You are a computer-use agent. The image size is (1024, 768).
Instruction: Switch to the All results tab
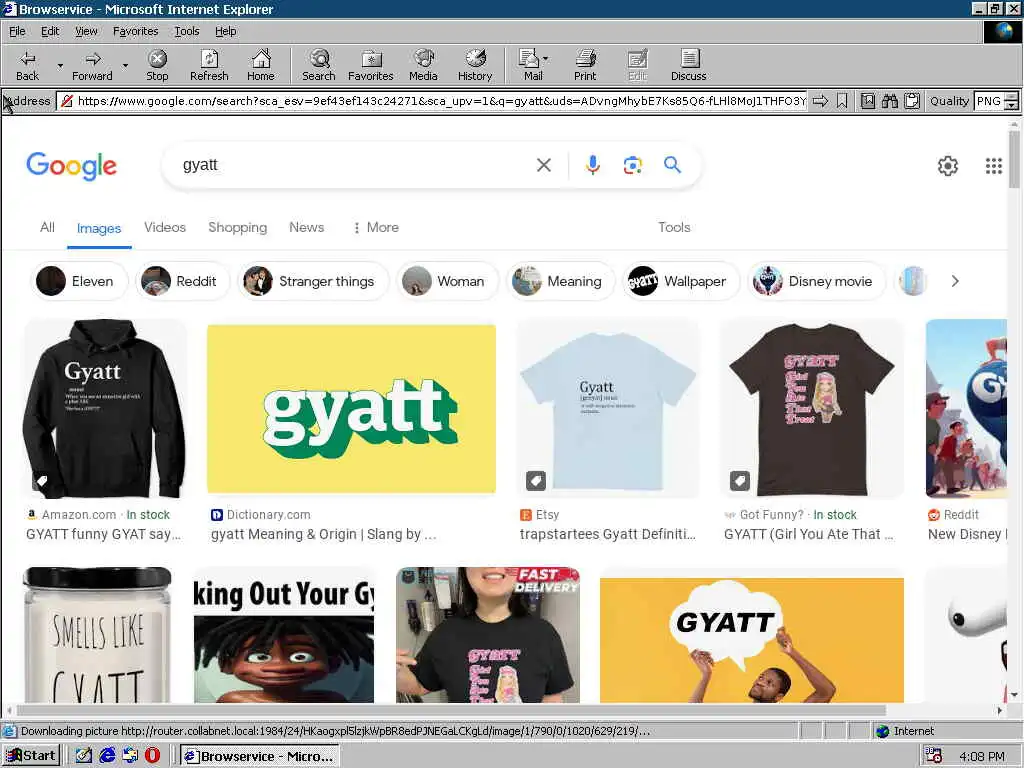click(47, 227)
